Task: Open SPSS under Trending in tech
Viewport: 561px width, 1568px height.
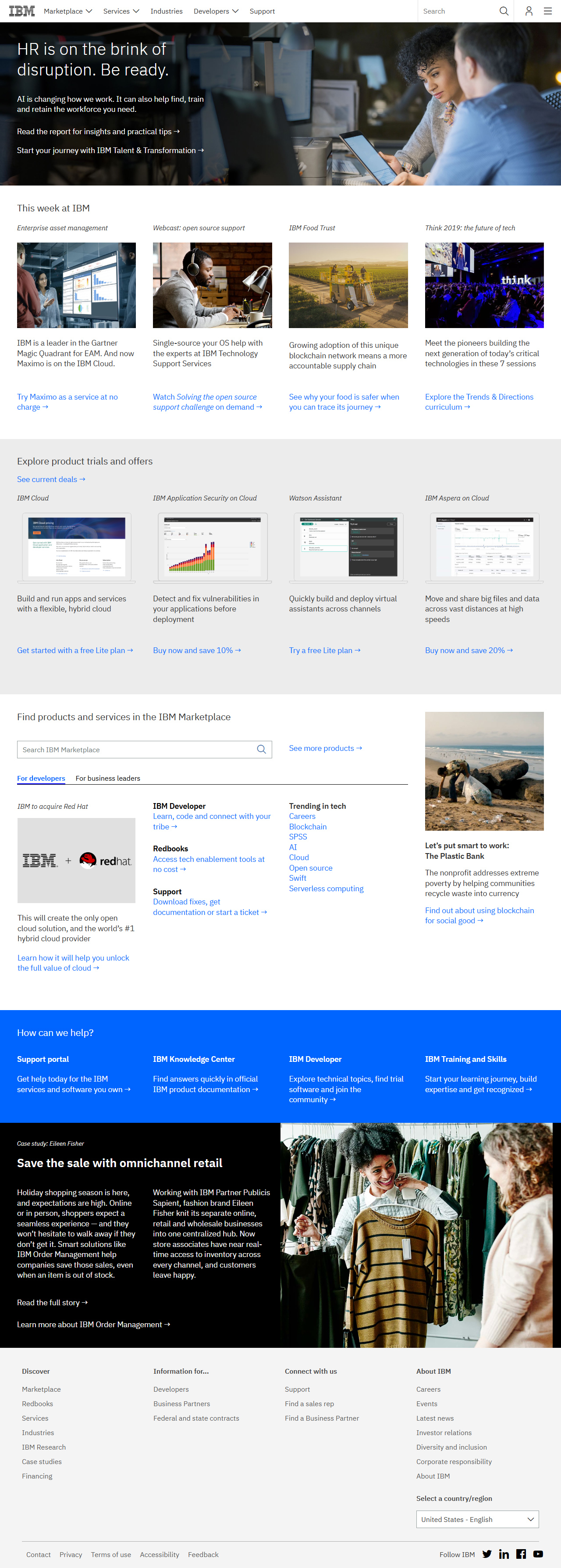Action: click(298, 836)
